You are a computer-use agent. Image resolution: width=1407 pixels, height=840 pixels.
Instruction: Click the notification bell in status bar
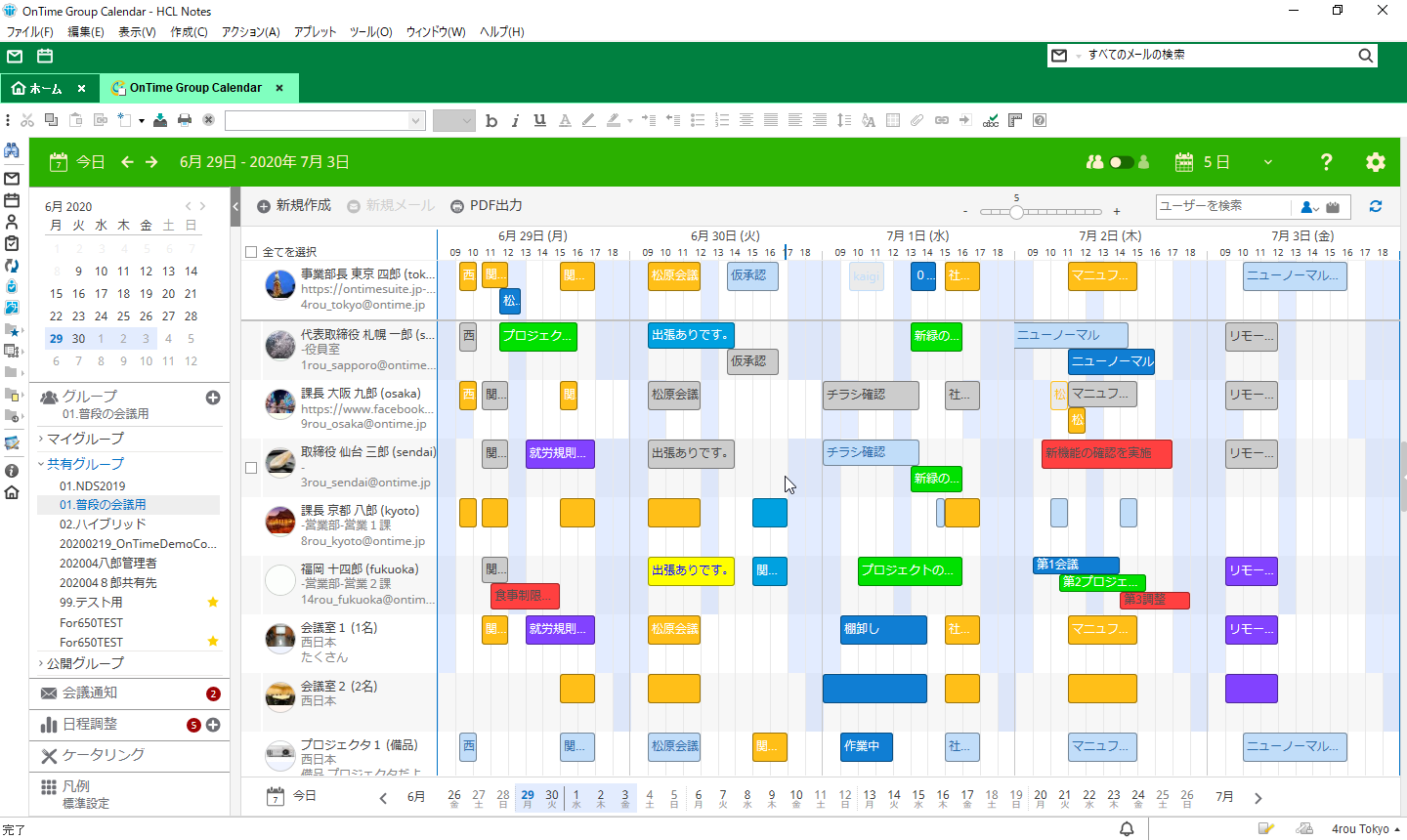(1127, 829)
